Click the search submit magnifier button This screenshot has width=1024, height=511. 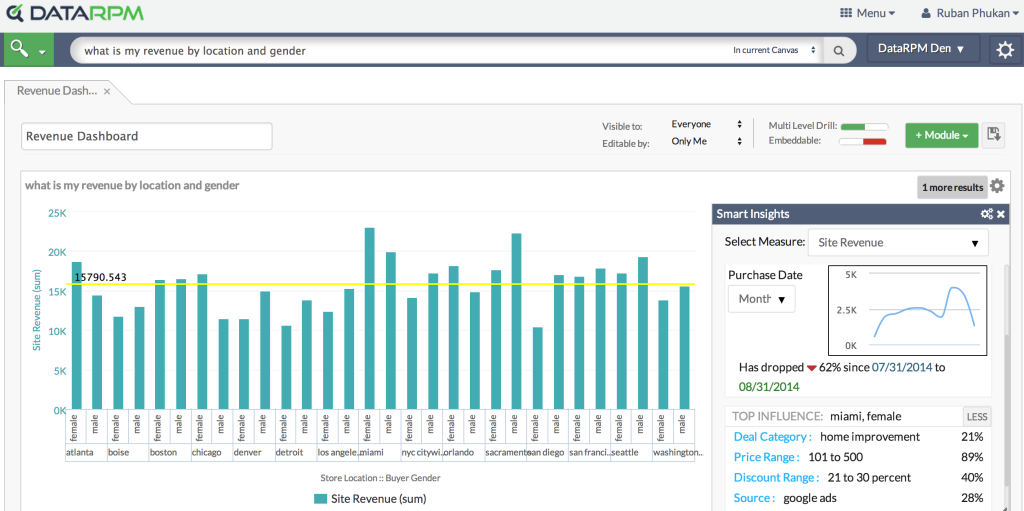[x=839, y=50]
